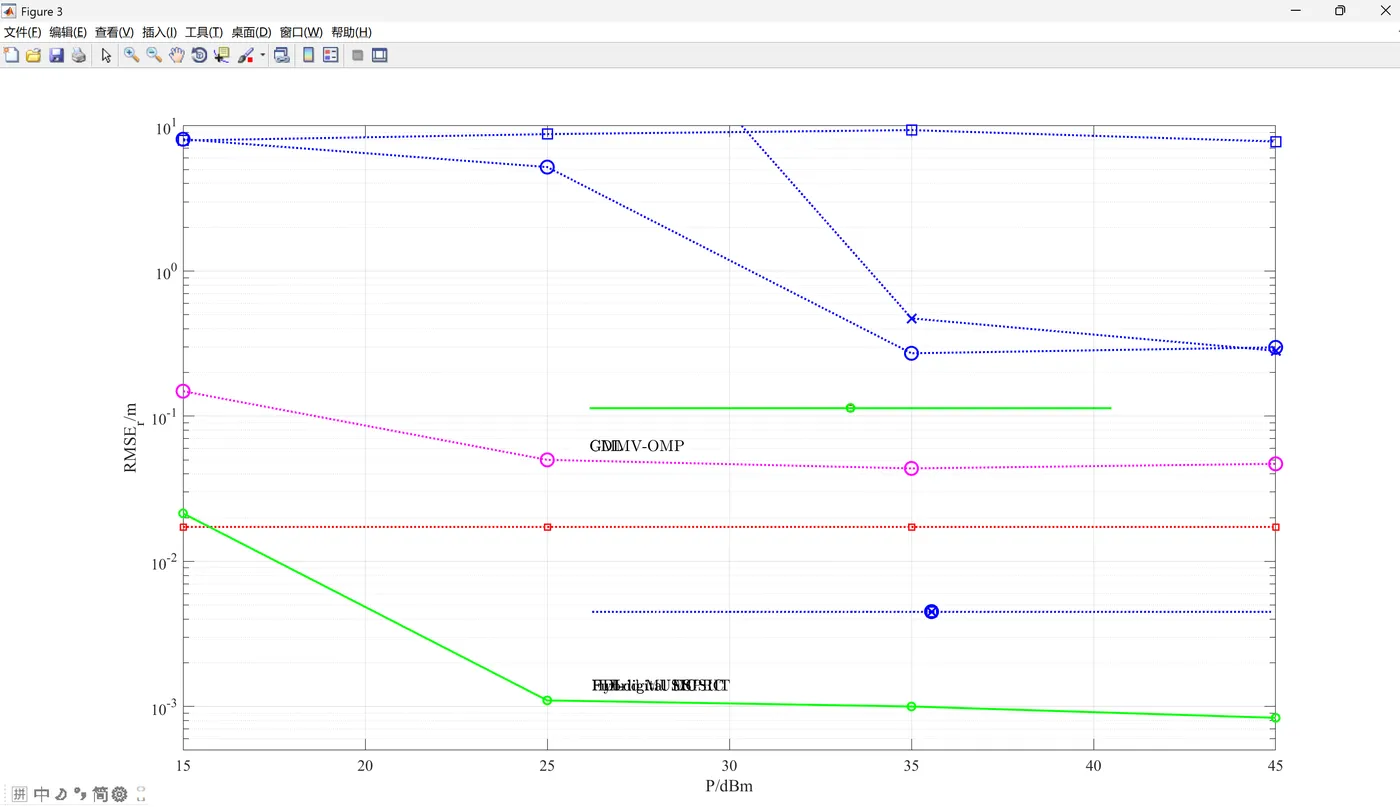Insert a colorbar using the toolbar icon

[x=309, y=55]
